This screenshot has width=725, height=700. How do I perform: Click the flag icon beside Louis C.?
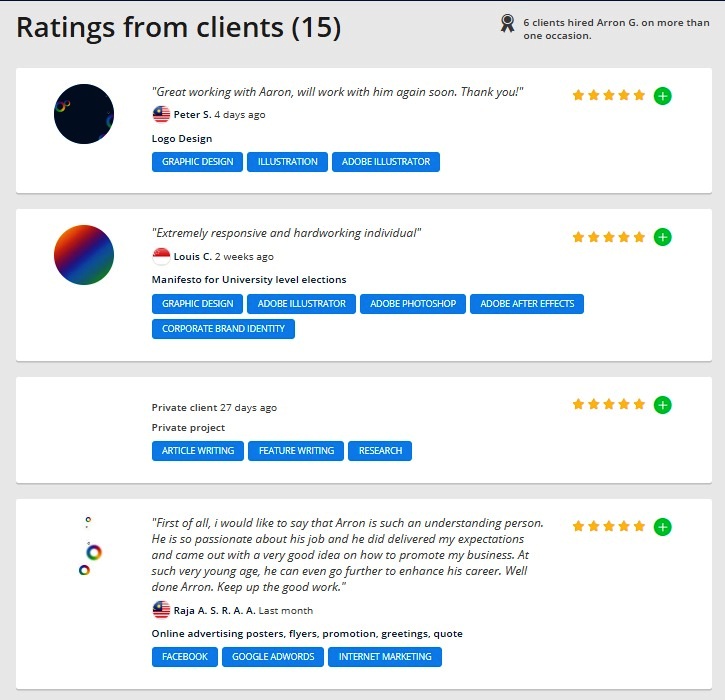pos(161,257)
